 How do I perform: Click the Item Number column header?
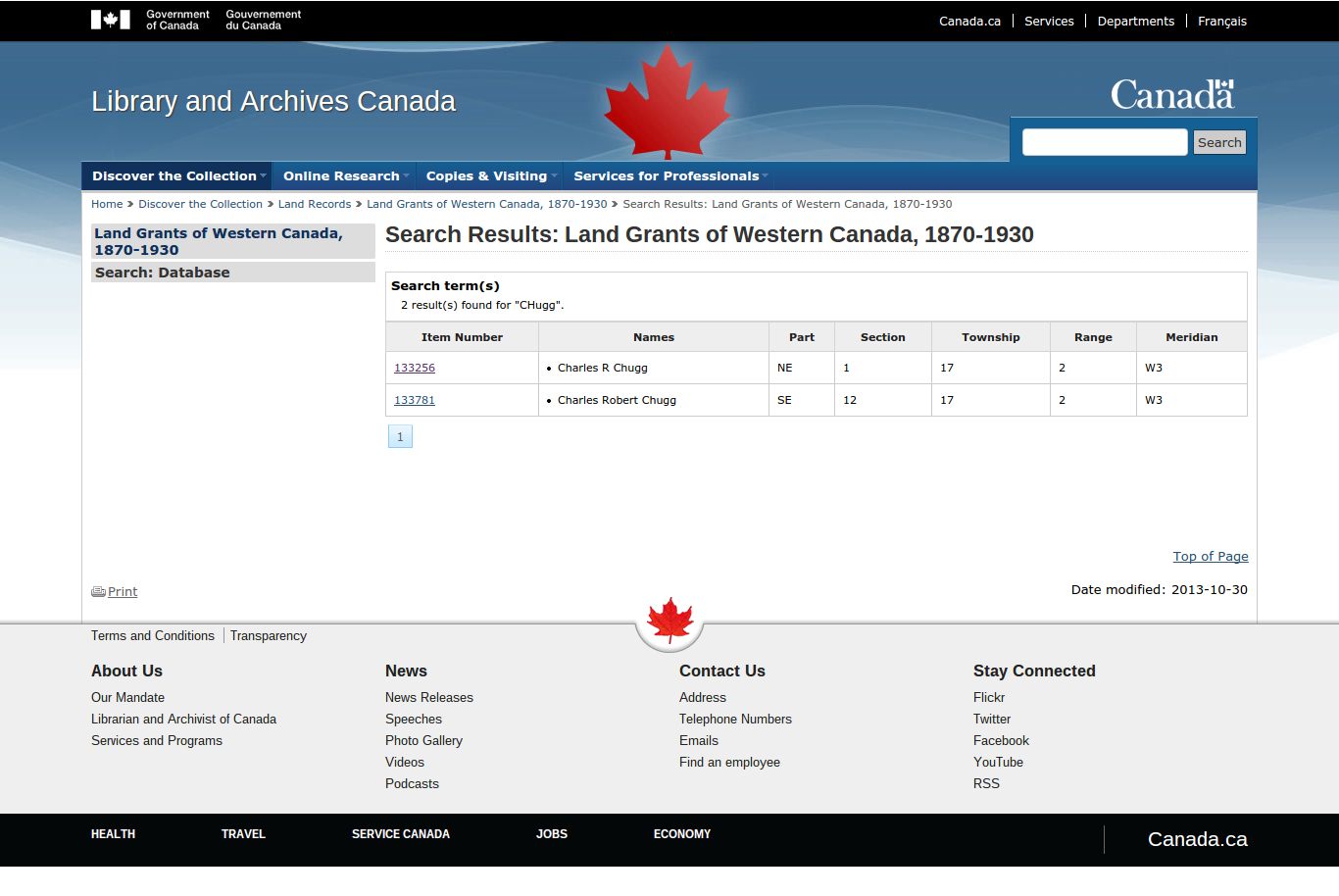(462, 337)
